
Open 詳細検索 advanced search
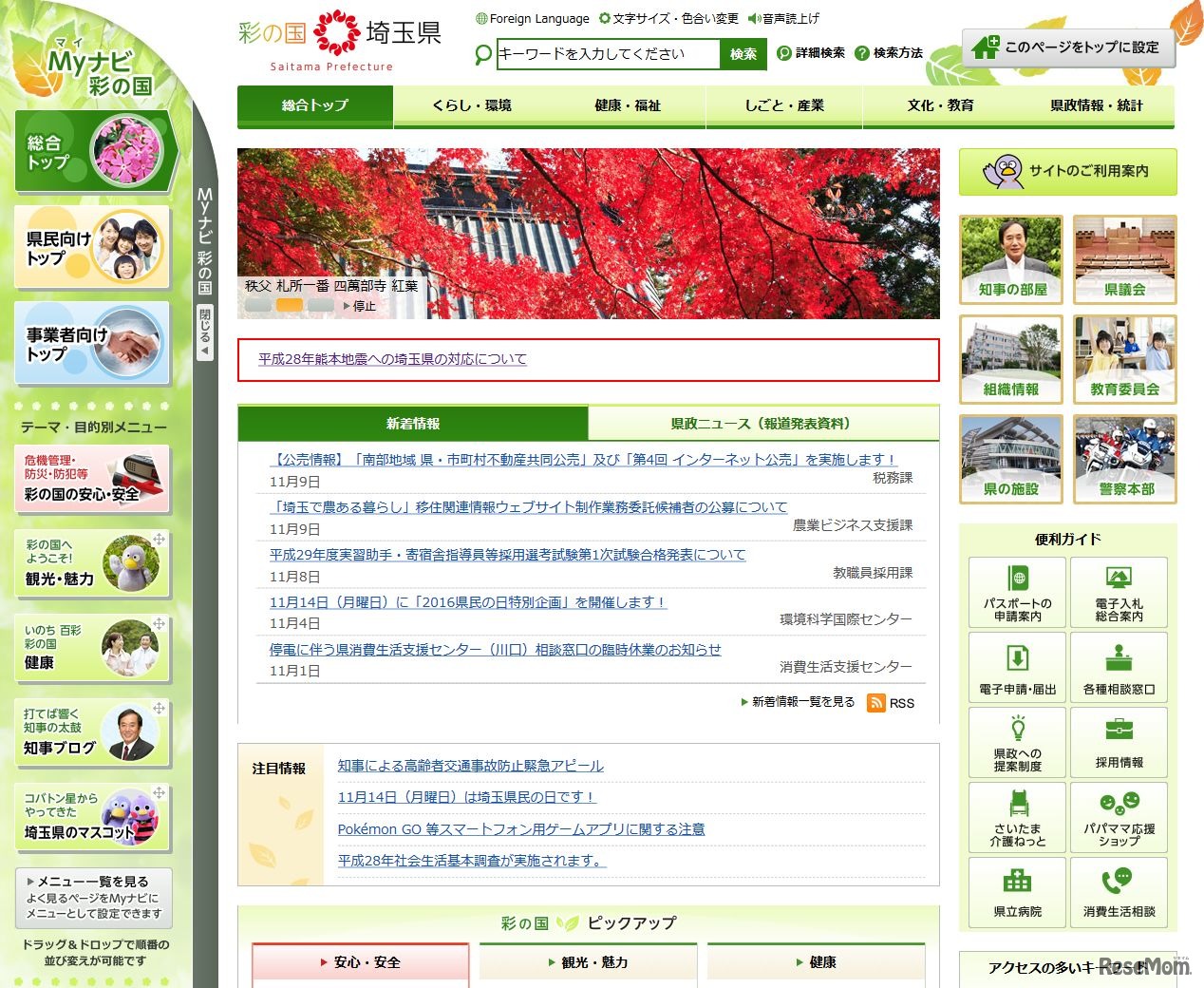point(811,53)
